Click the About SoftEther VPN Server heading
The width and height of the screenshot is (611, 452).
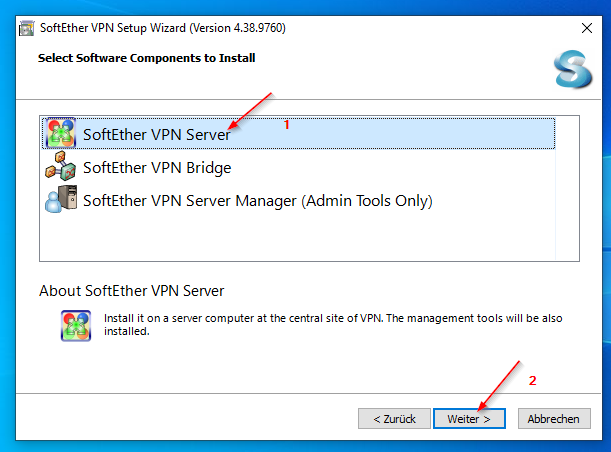132,291
